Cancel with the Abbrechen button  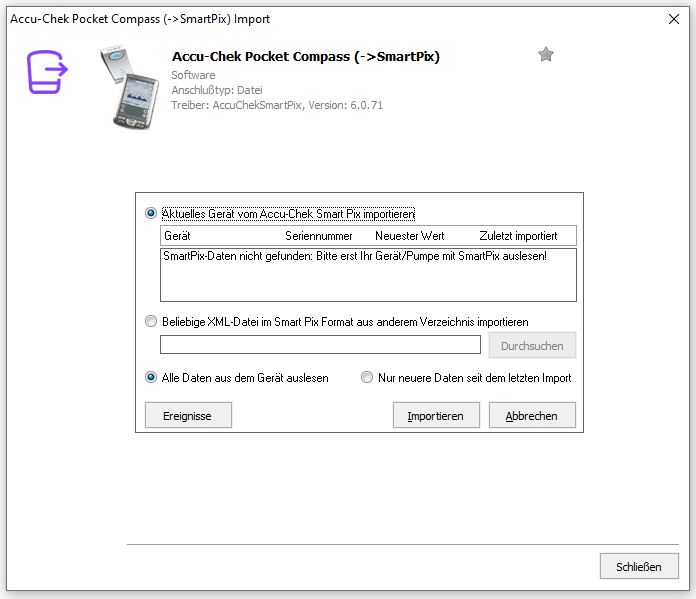click(x=532, y=416)
